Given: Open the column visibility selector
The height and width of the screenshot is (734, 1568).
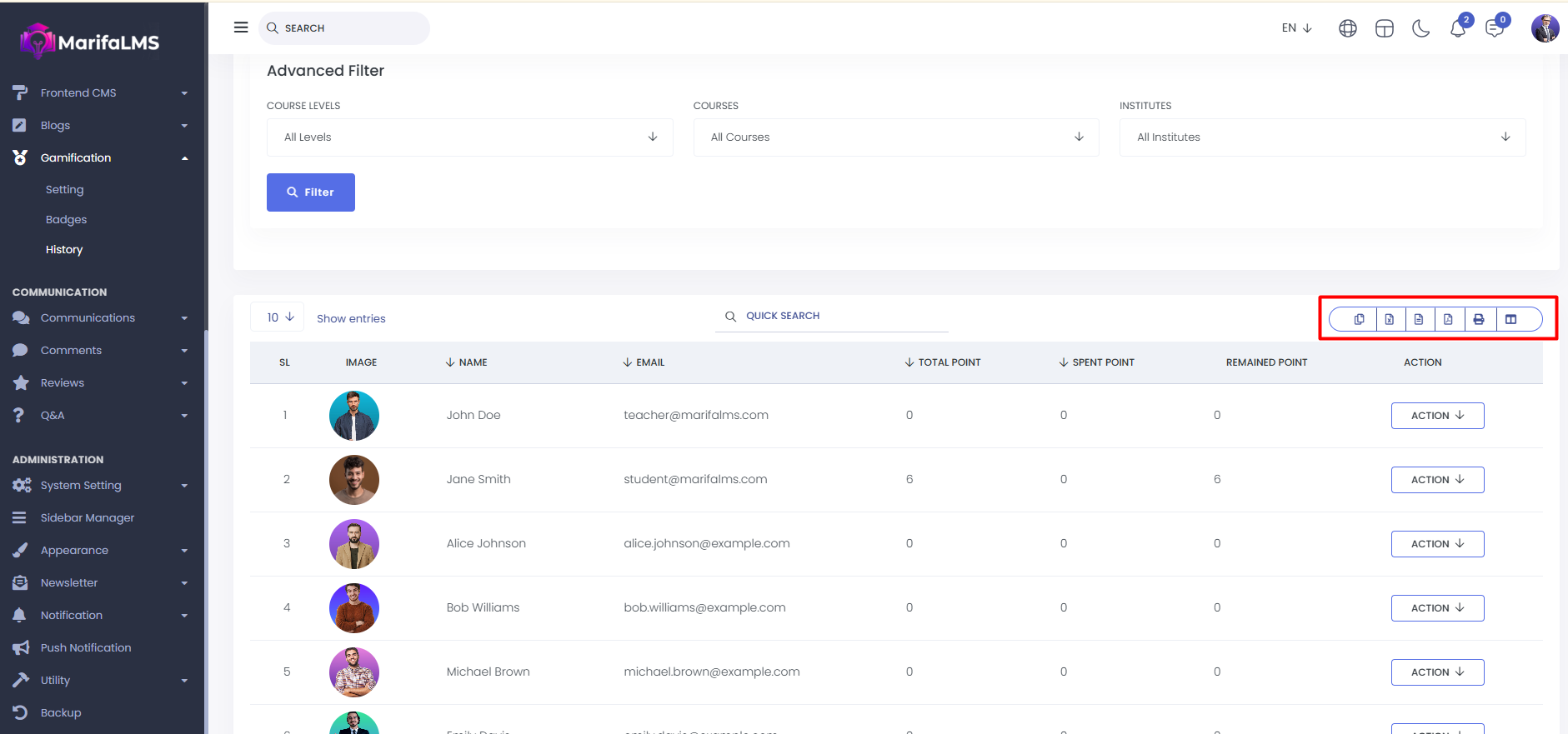Looking at the screenshot, I should [1510, 319].
